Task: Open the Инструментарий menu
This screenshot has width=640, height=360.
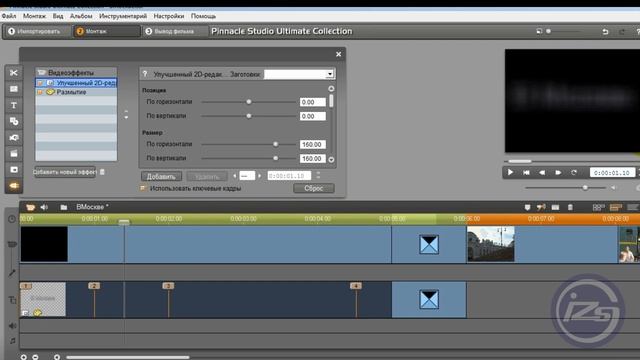Action: tap(123, 16)
